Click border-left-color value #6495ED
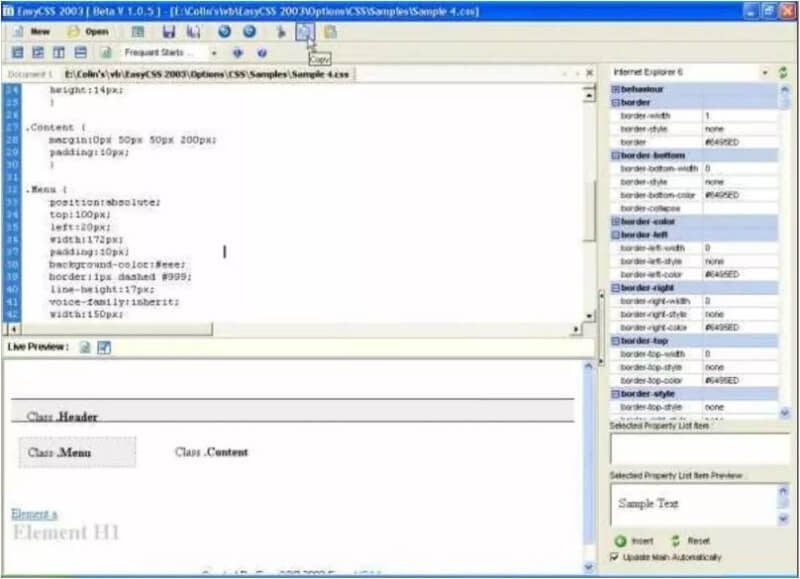 [x=740, y=274]
